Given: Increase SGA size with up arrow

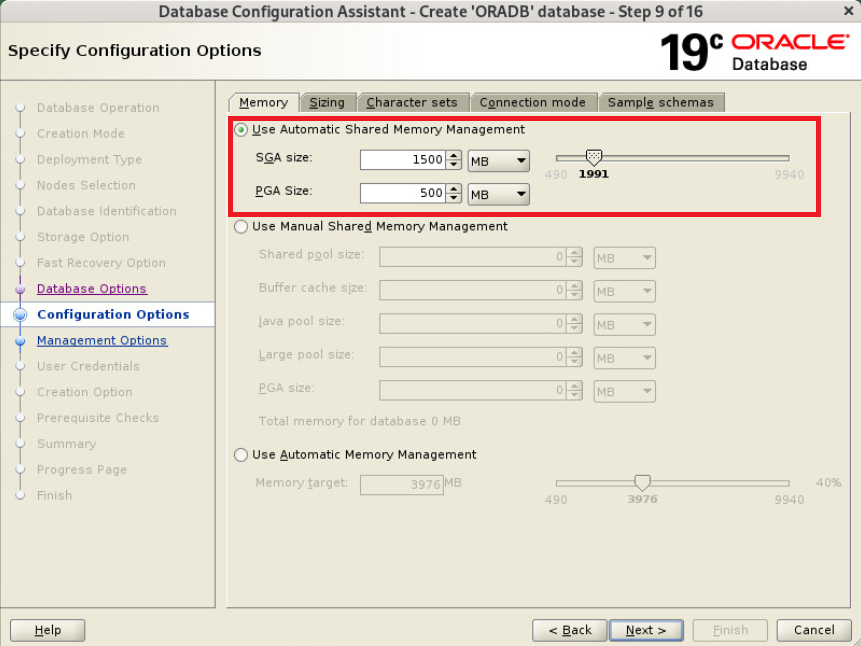Looking at the screenshot, I should coord(454,155).
